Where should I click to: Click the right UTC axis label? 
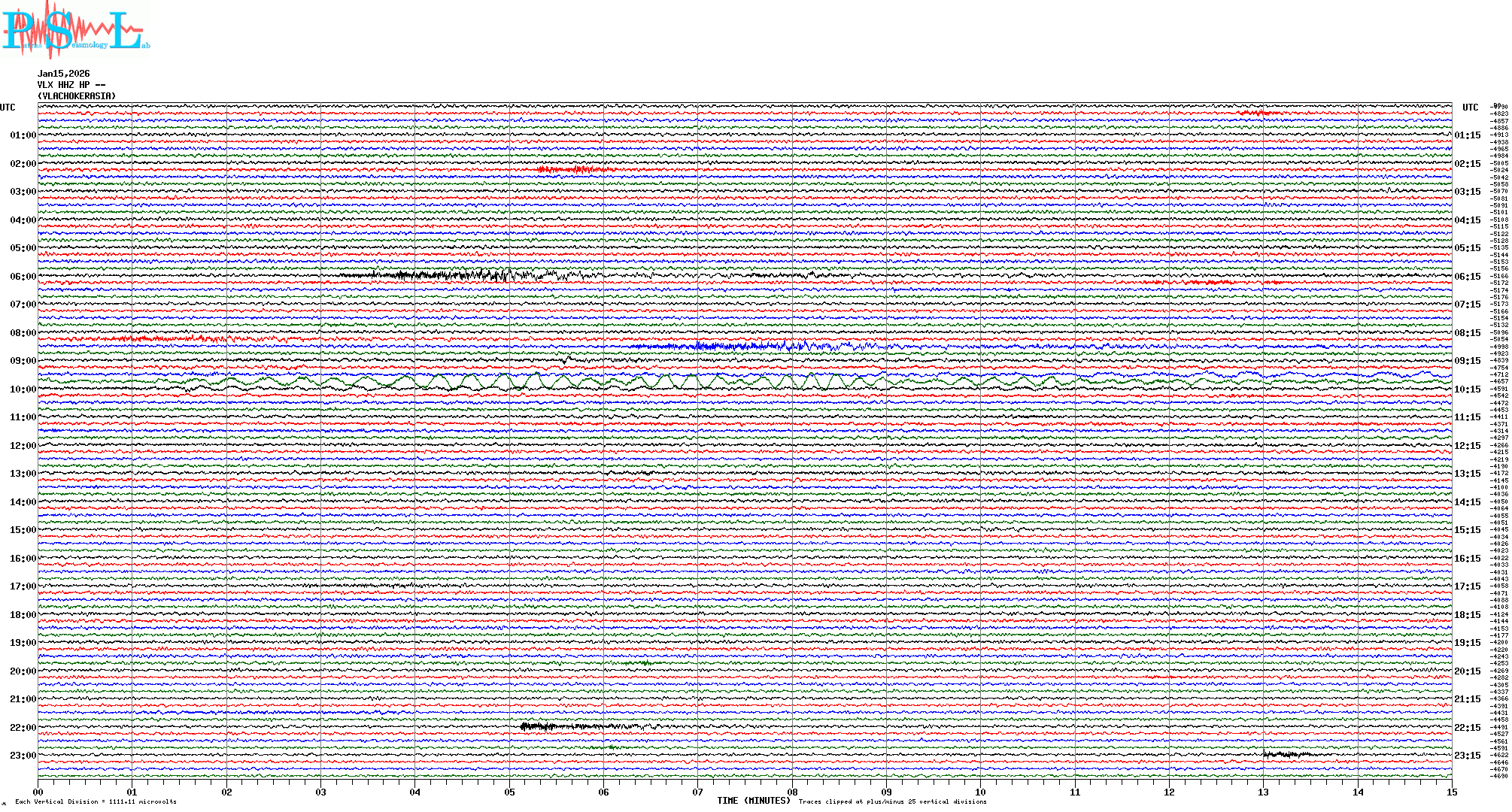1470,108
